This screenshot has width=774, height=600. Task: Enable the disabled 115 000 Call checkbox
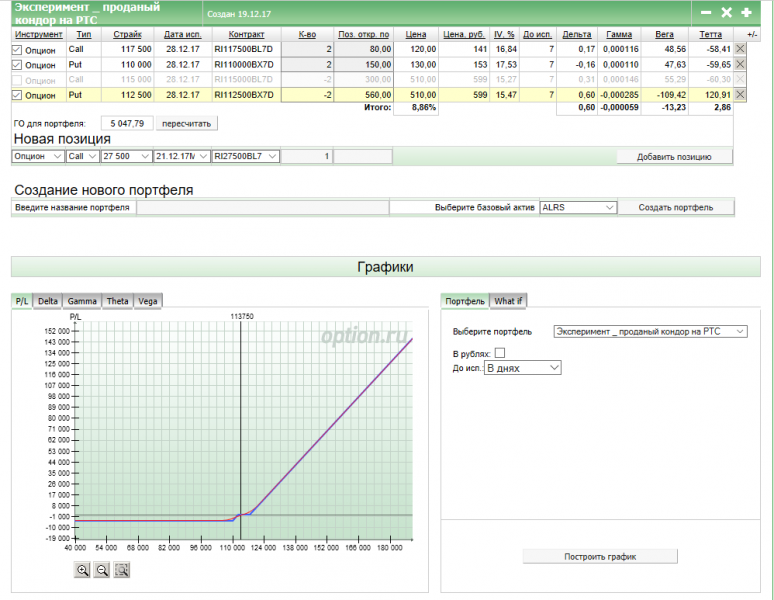point(17,79)
